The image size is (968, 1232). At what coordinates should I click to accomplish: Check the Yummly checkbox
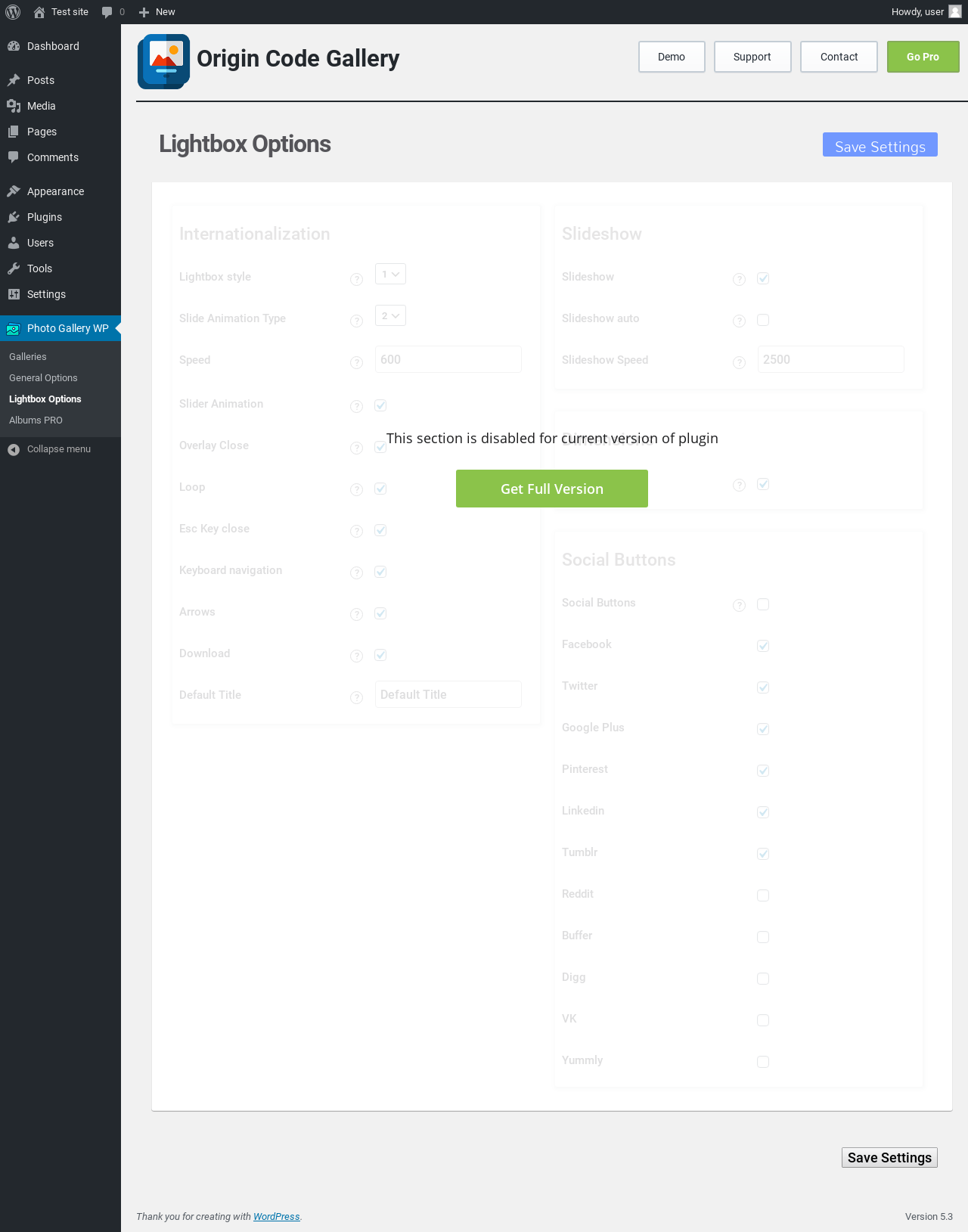click(x=763, y=1062)
